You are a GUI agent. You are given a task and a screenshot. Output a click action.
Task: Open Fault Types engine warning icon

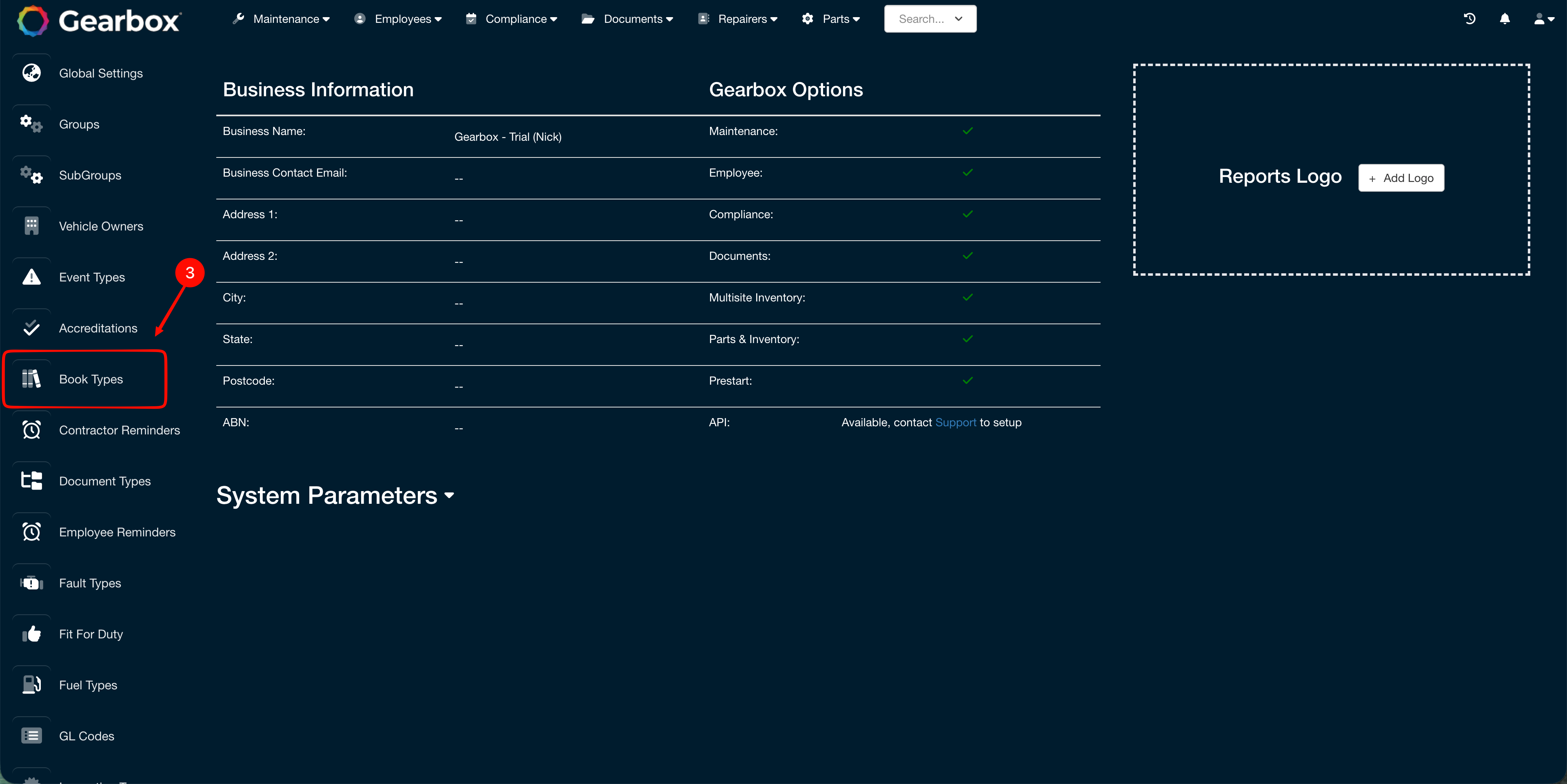point(32,583)
